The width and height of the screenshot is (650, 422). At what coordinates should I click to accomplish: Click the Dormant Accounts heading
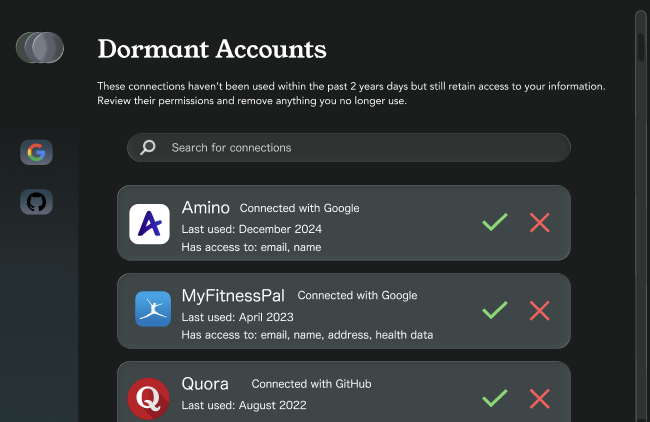212,48
